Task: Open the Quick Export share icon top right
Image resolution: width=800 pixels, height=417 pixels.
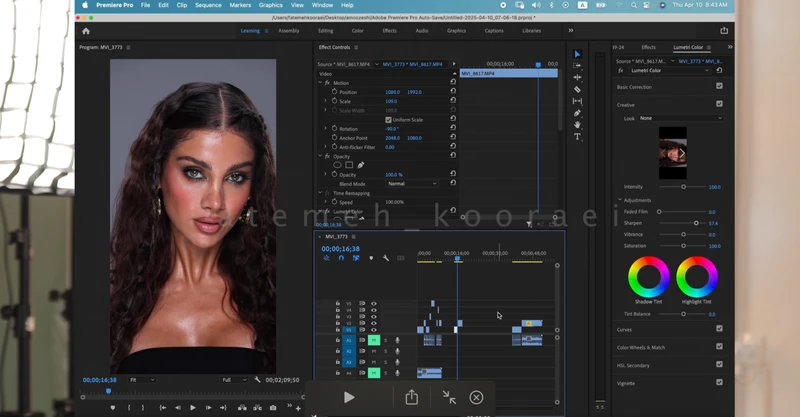Action: [723, 31]
